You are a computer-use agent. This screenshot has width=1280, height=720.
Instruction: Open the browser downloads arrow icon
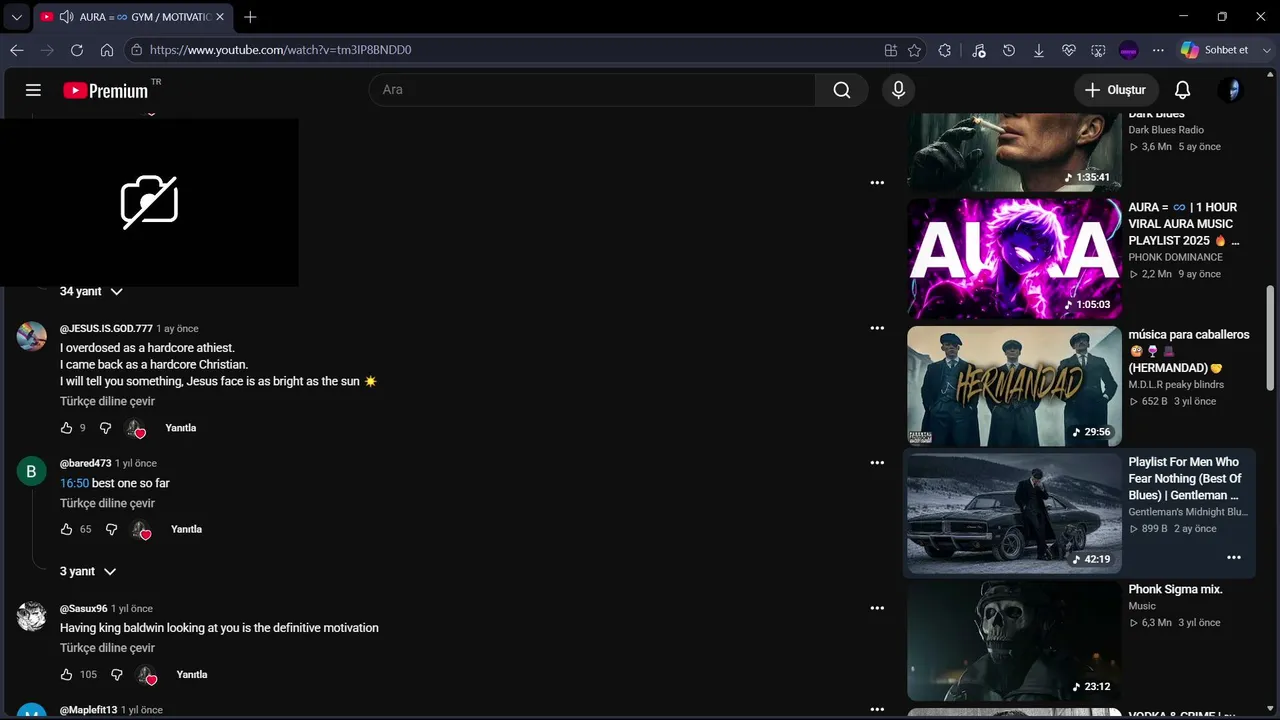click(x=1039, y=50)
